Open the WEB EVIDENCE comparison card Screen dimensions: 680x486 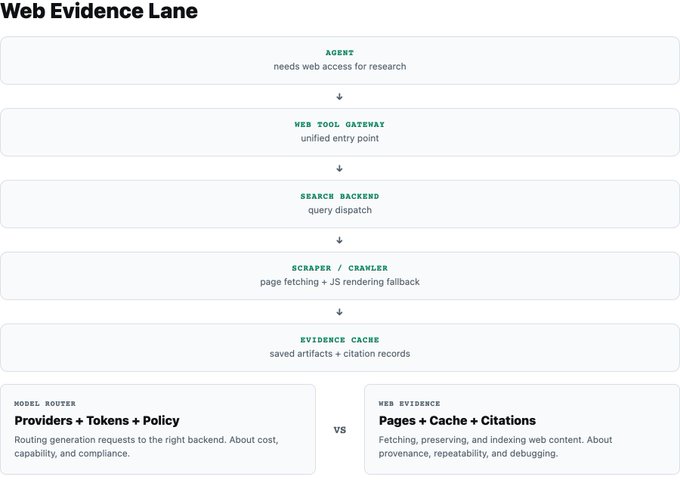click(x=522, y=429)
